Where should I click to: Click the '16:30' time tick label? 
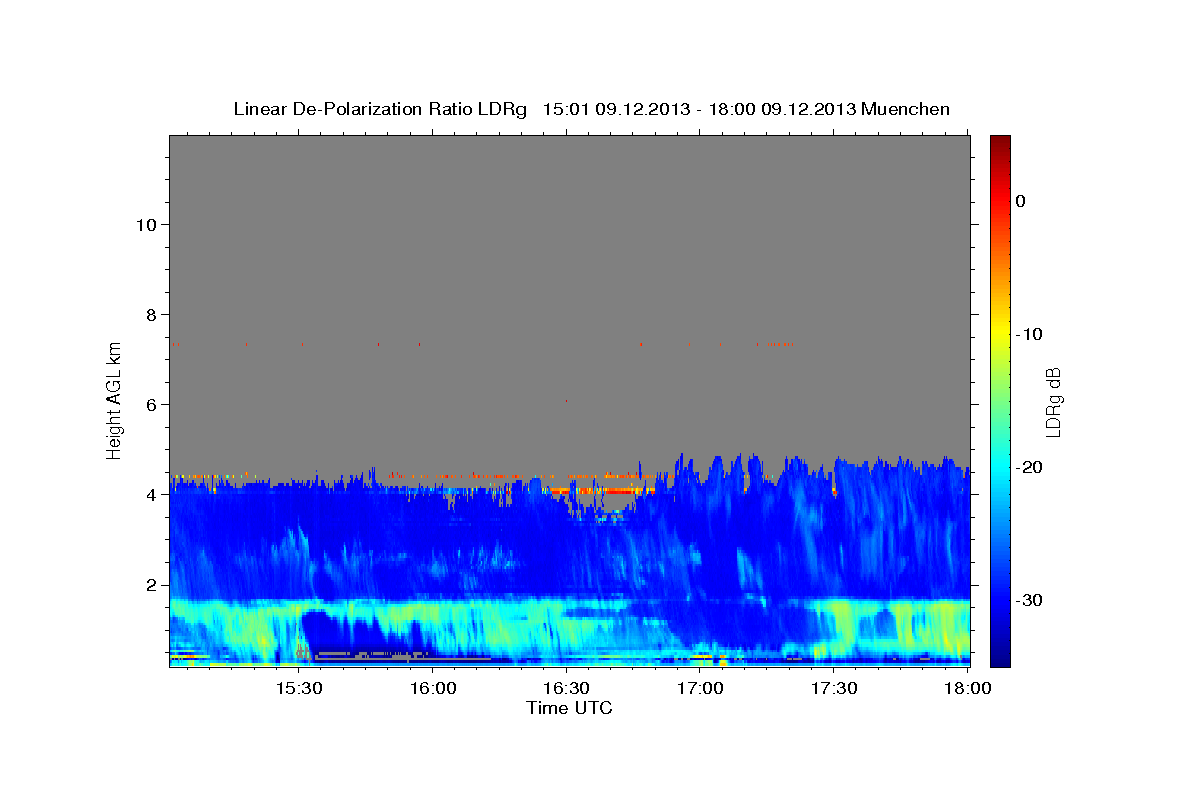coord(566,689)
